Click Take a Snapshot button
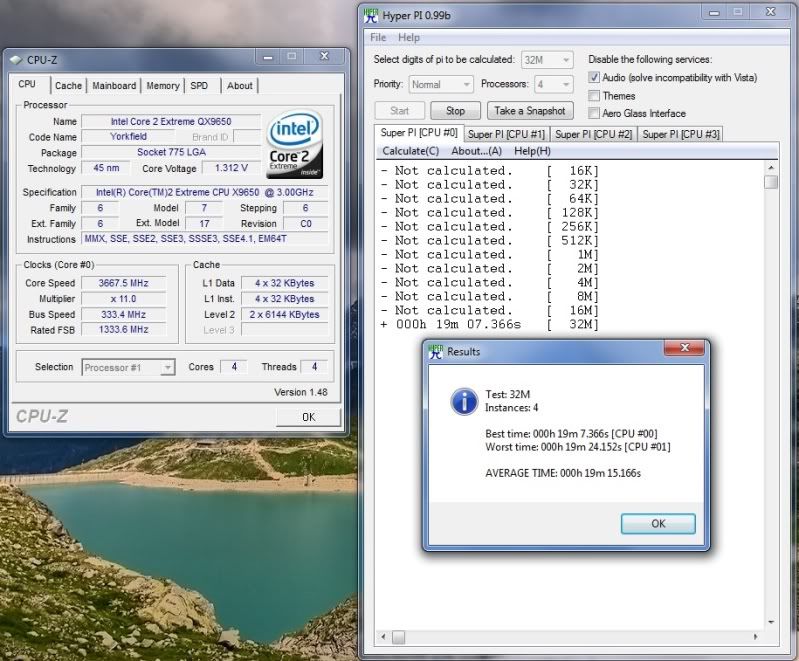799x661 pixels. (529, 111)
